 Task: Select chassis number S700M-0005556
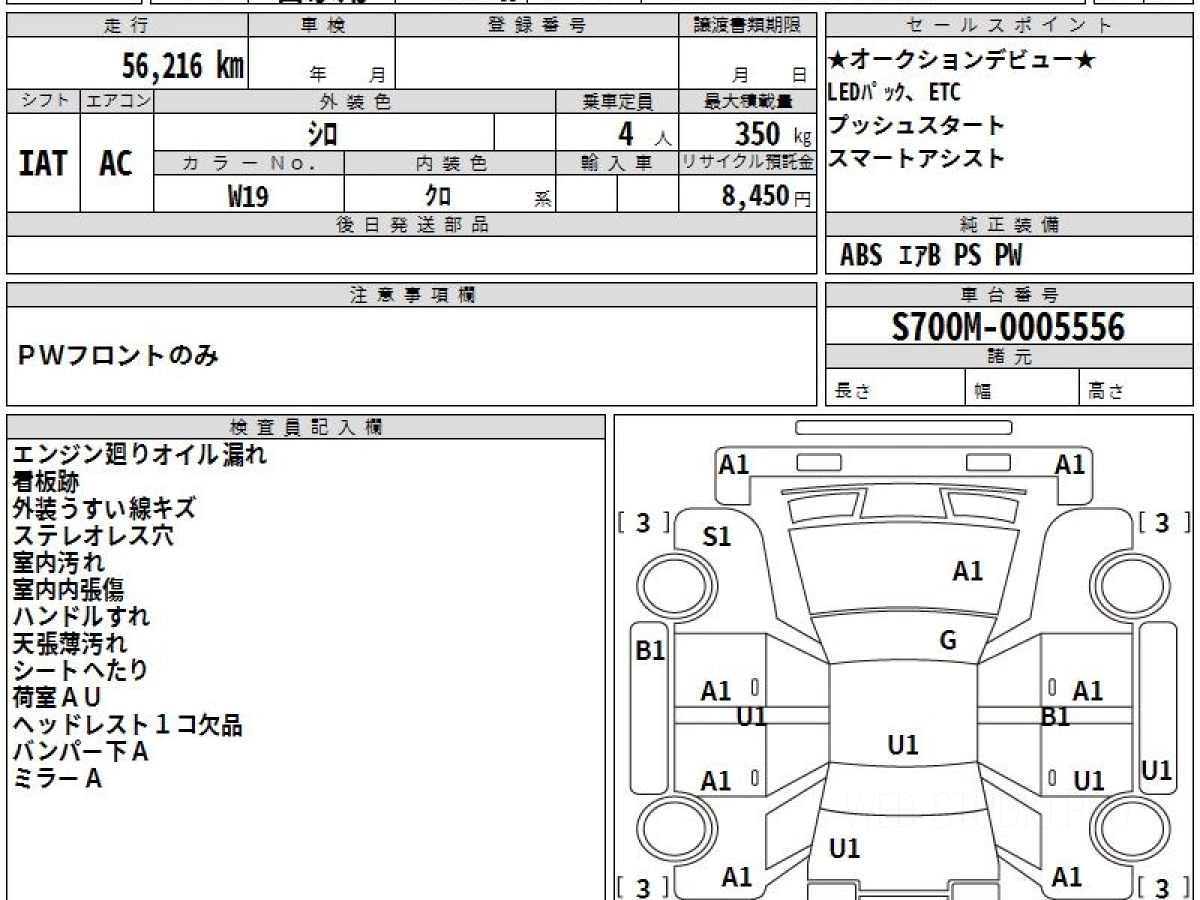[1008, 327]
